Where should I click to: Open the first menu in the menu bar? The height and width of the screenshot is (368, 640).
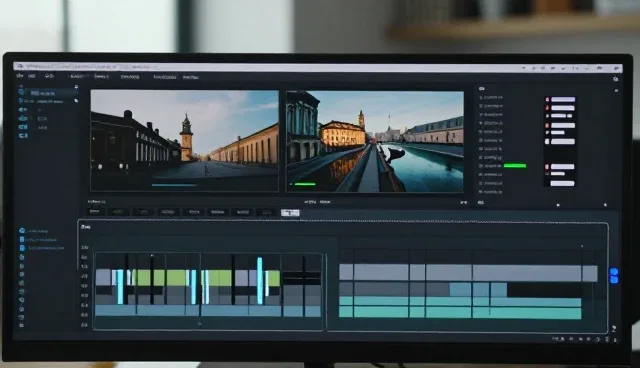(20, 76)
